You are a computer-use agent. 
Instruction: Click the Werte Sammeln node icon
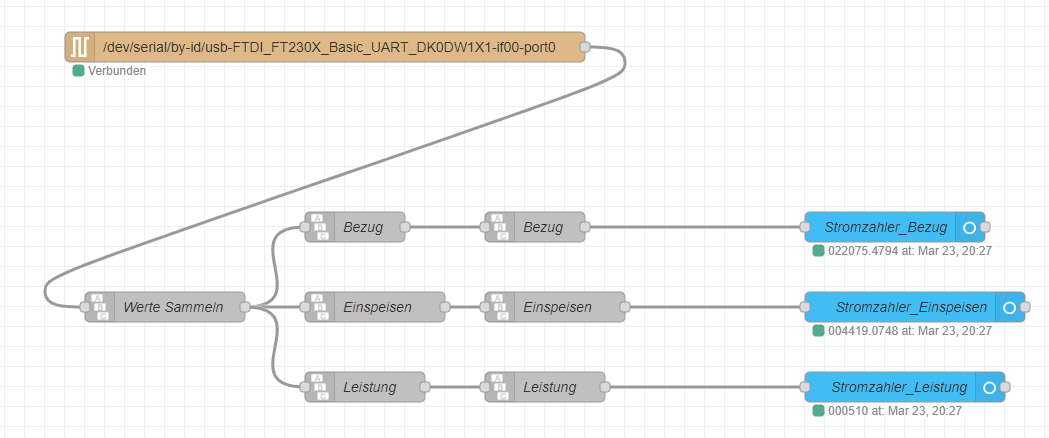pos(100,307)
